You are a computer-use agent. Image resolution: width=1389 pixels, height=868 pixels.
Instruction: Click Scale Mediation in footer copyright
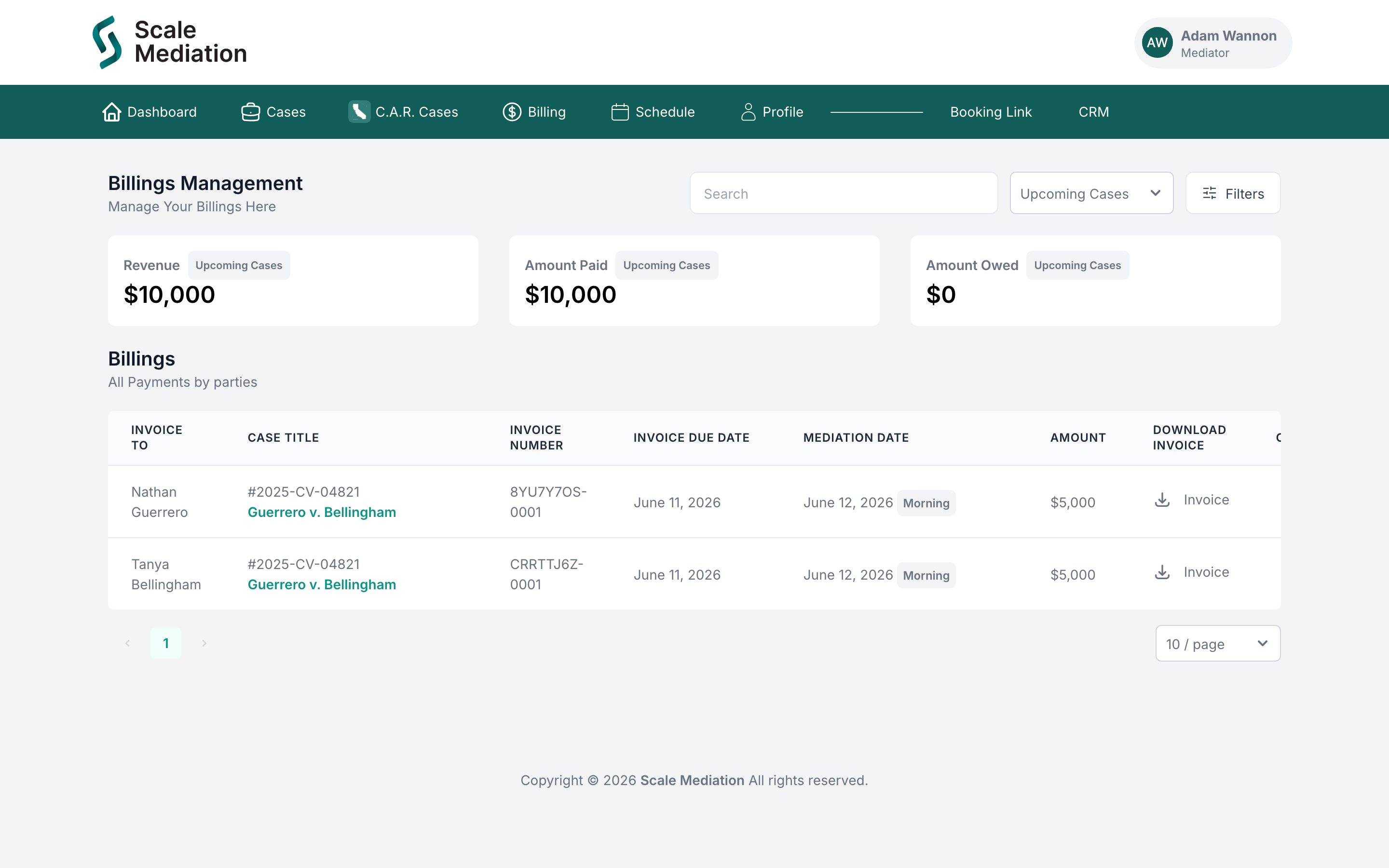(692, 780)
